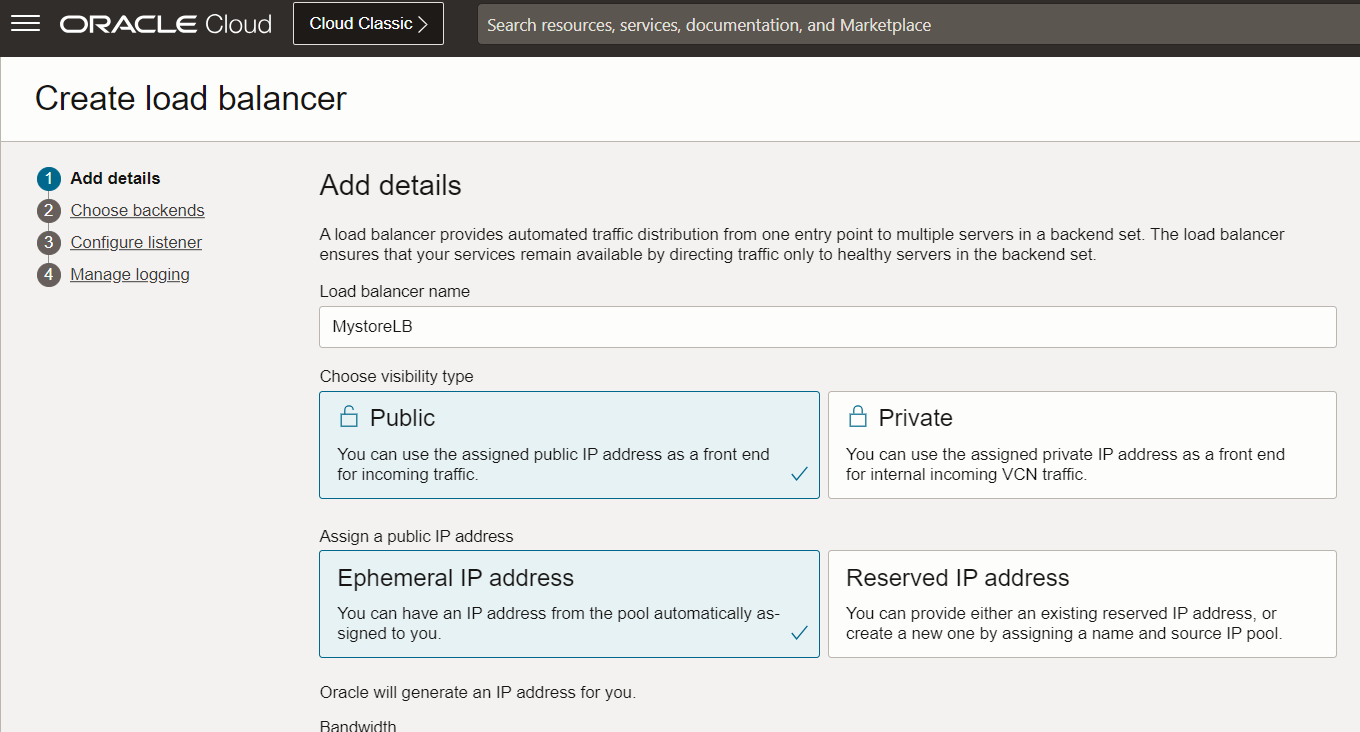
Task: Choose the Ephemeral IP address option
Action: tap(569, 604)
